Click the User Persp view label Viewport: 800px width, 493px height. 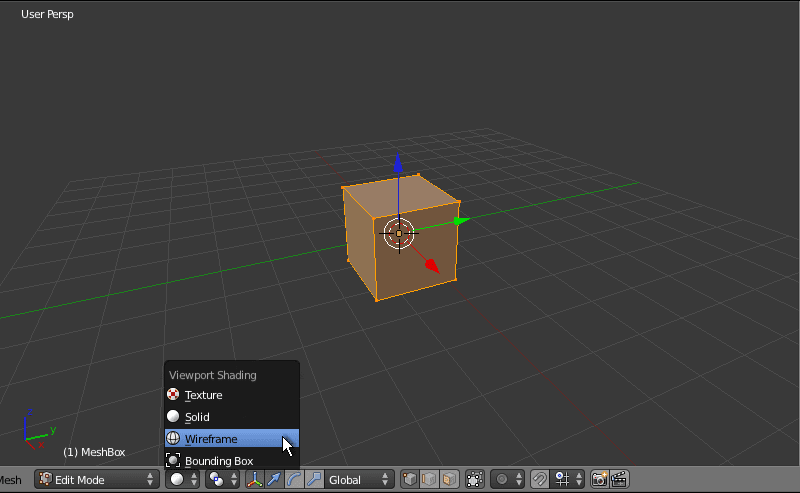(x=47, y=14)
